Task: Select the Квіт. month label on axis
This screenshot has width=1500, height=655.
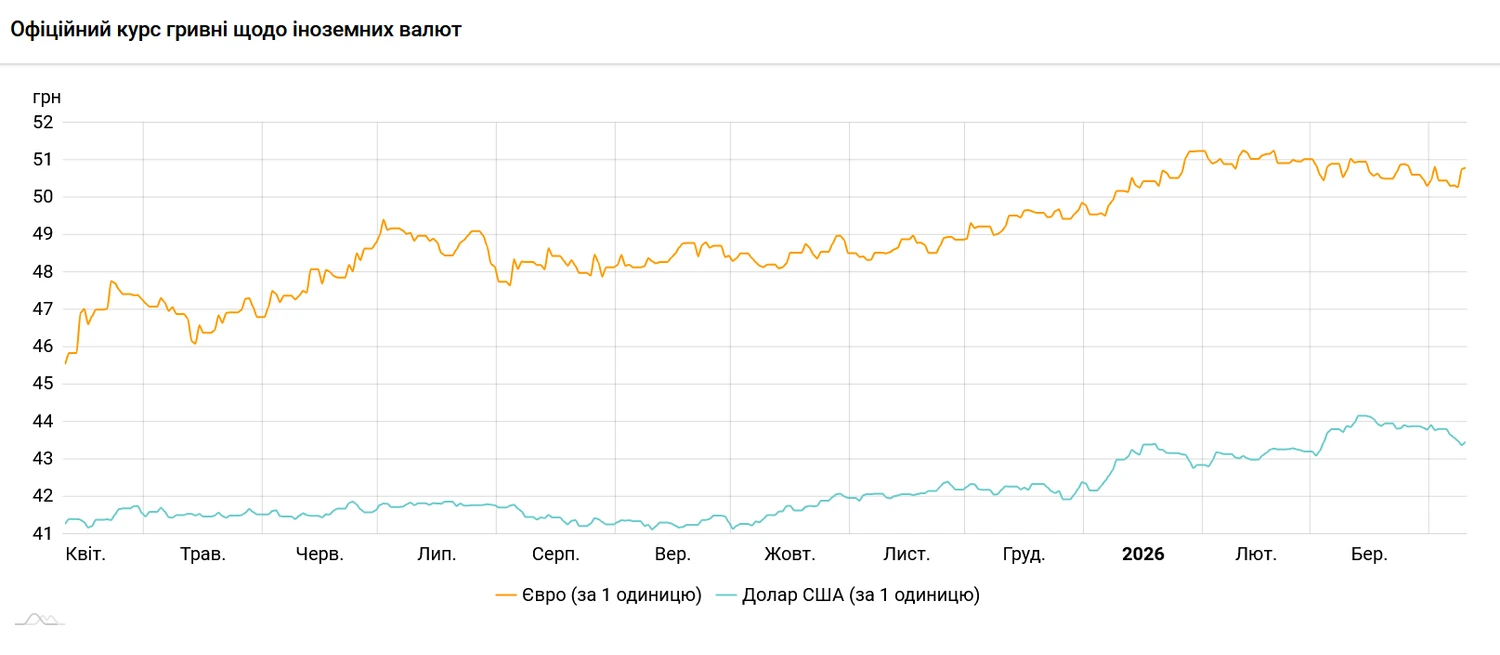Action: tap(86, 554)
